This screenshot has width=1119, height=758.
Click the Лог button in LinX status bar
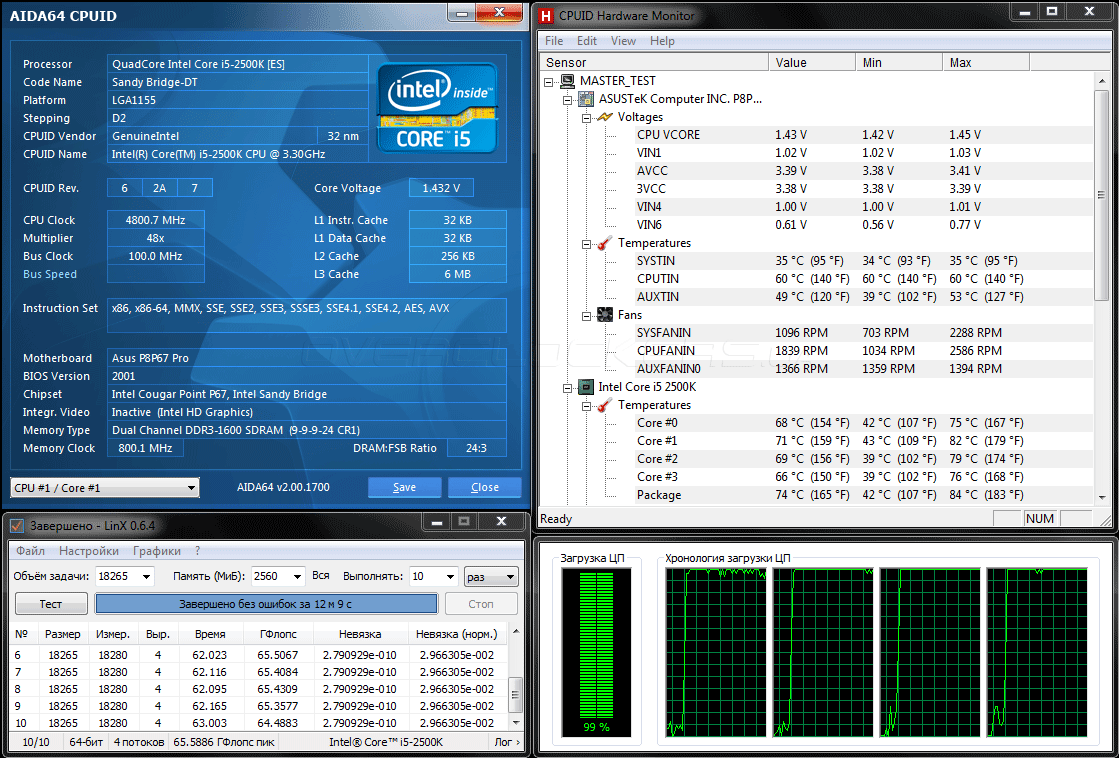point(507,742)
